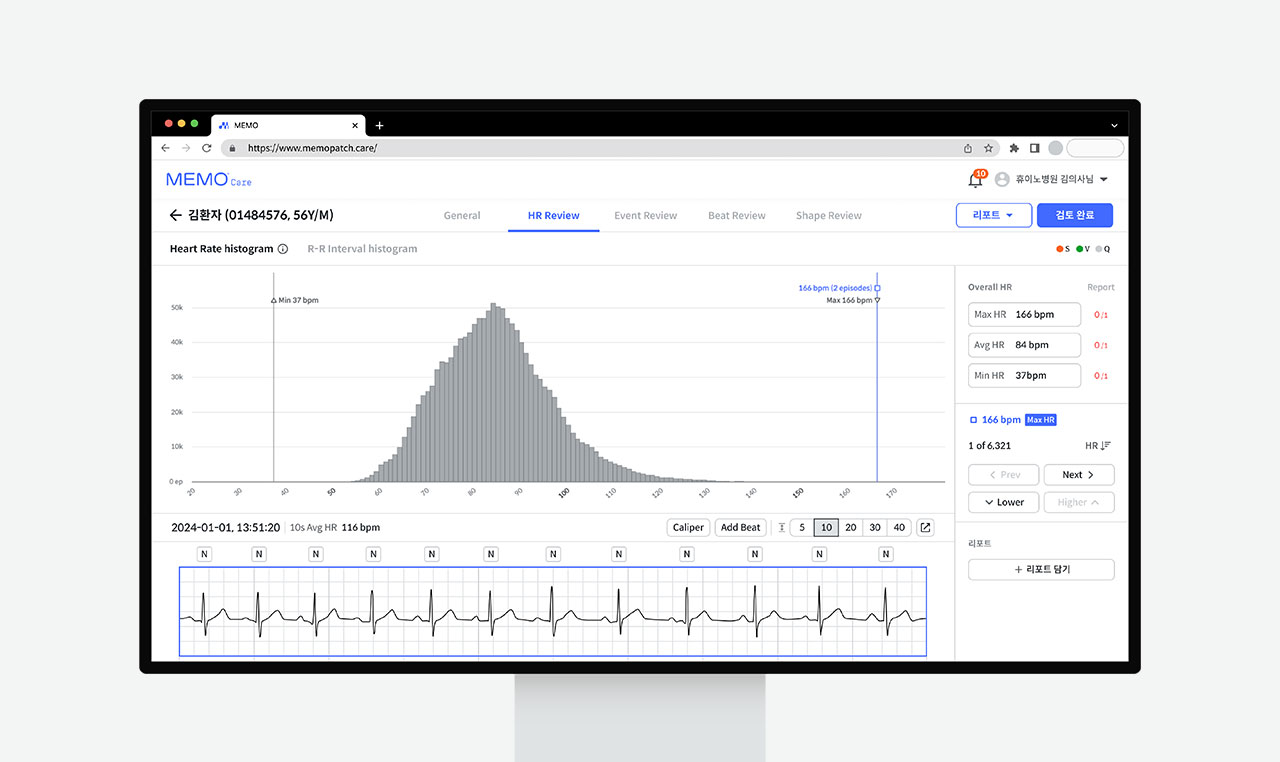The image size is (1280, 762).
Task: Click the HR sort order icon
Action: coord(1105,446)
